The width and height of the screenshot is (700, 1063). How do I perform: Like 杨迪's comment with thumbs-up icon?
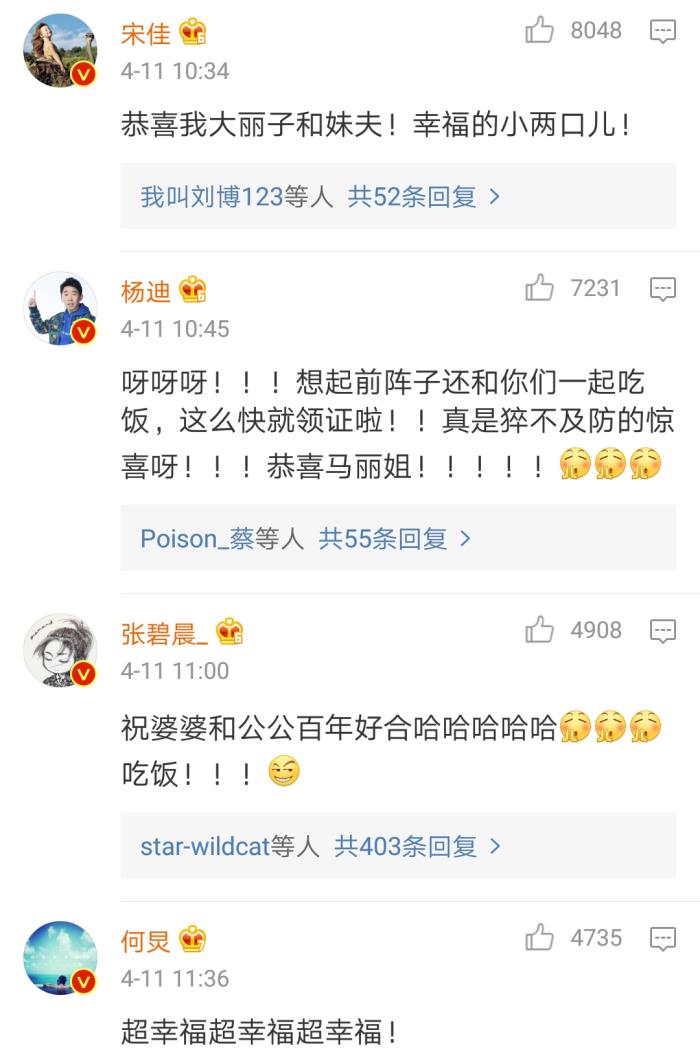[x=539, y=288]
